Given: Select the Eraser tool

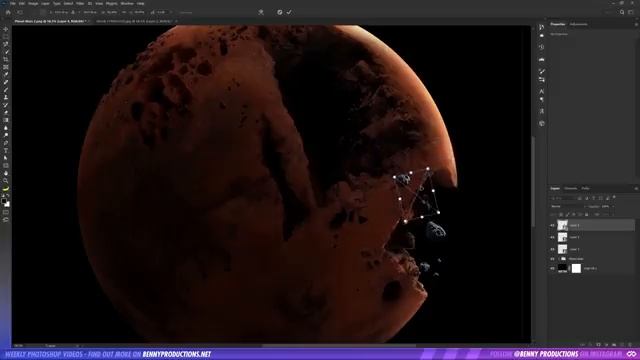Looking at the screenshot, I should coord(6,113).
